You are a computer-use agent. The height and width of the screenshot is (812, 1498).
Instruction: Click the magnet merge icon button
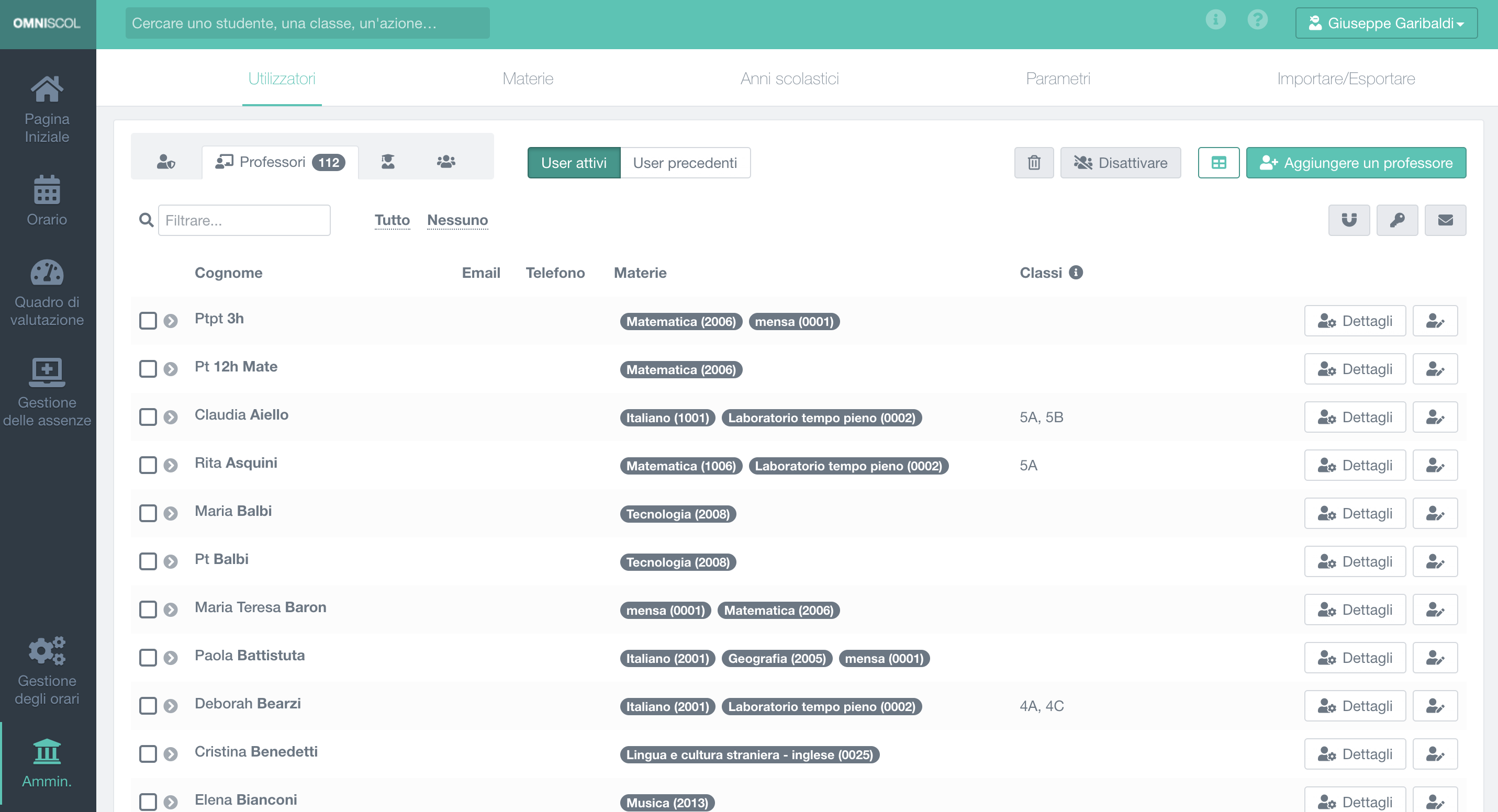[x=1348, y=220]
